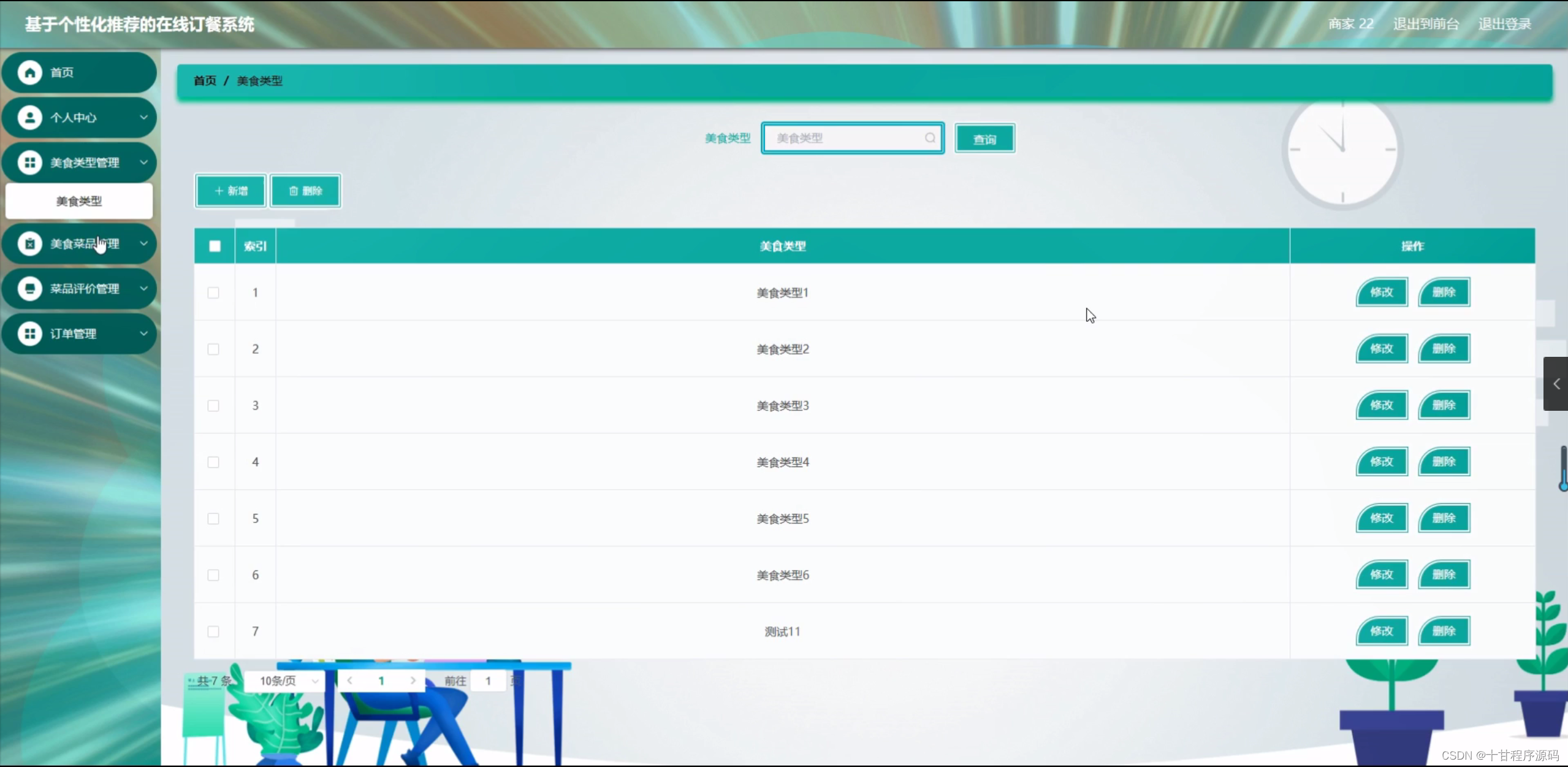Toggle the select-all header checkbox
This screenshot has width=1568, height=767.
tap(215, 246)
